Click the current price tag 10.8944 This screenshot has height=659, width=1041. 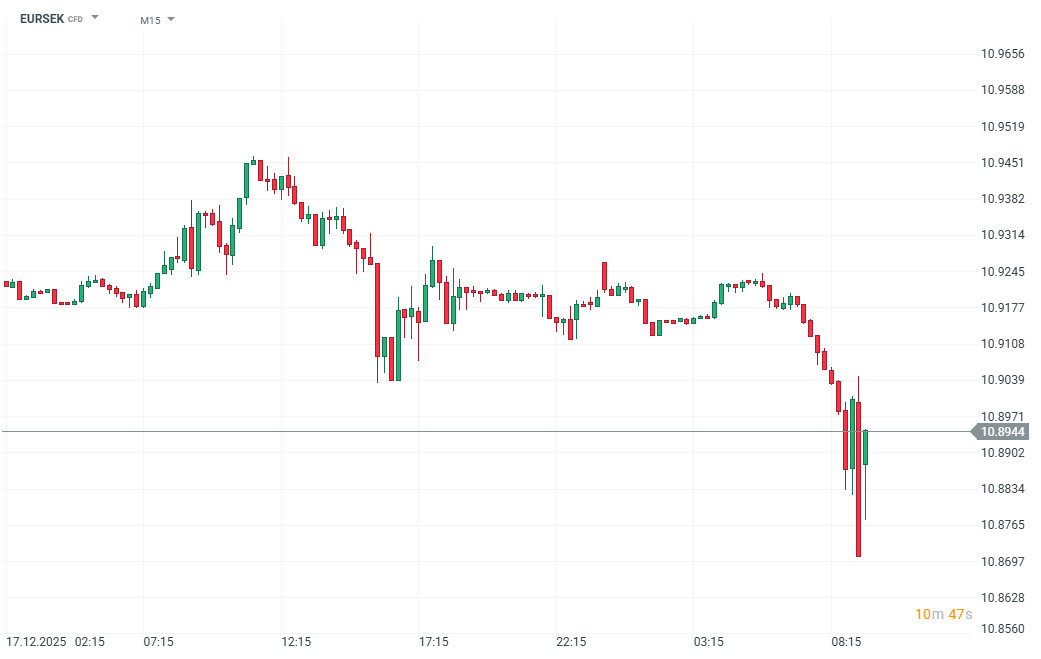click(x=1003, y=432)
